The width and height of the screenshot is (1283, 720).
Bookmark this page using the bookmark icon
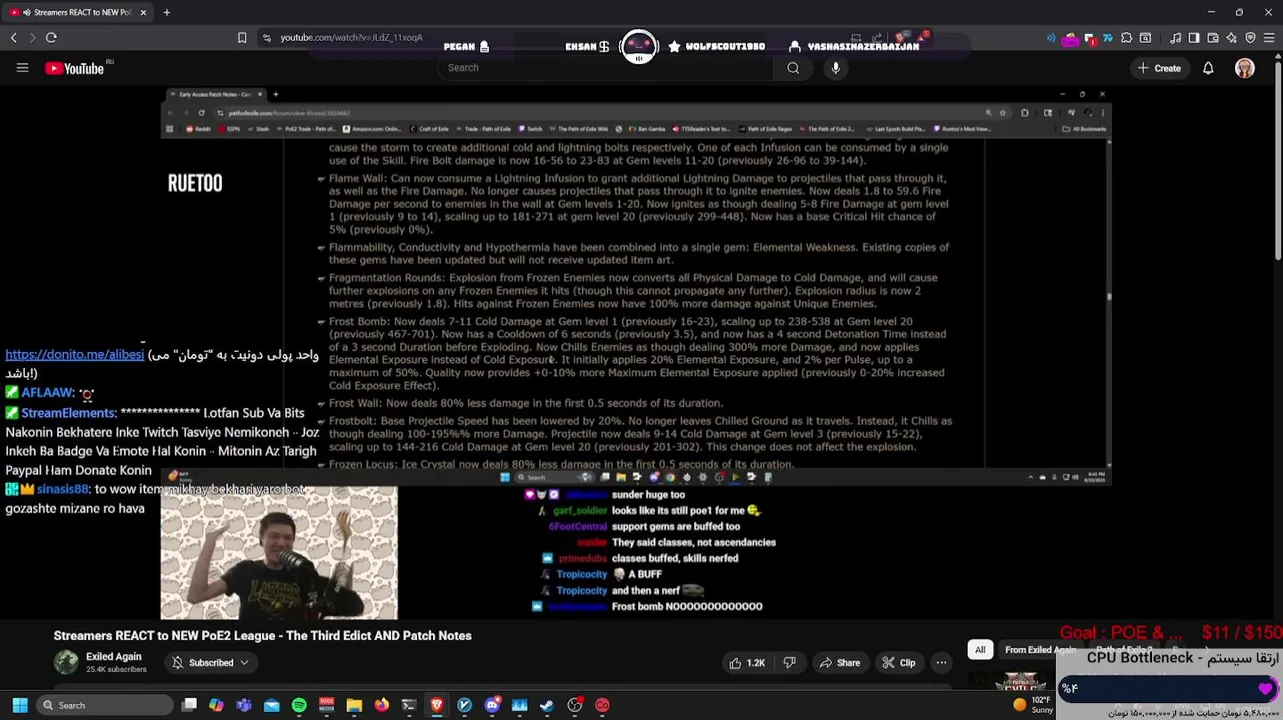(242, 38)
